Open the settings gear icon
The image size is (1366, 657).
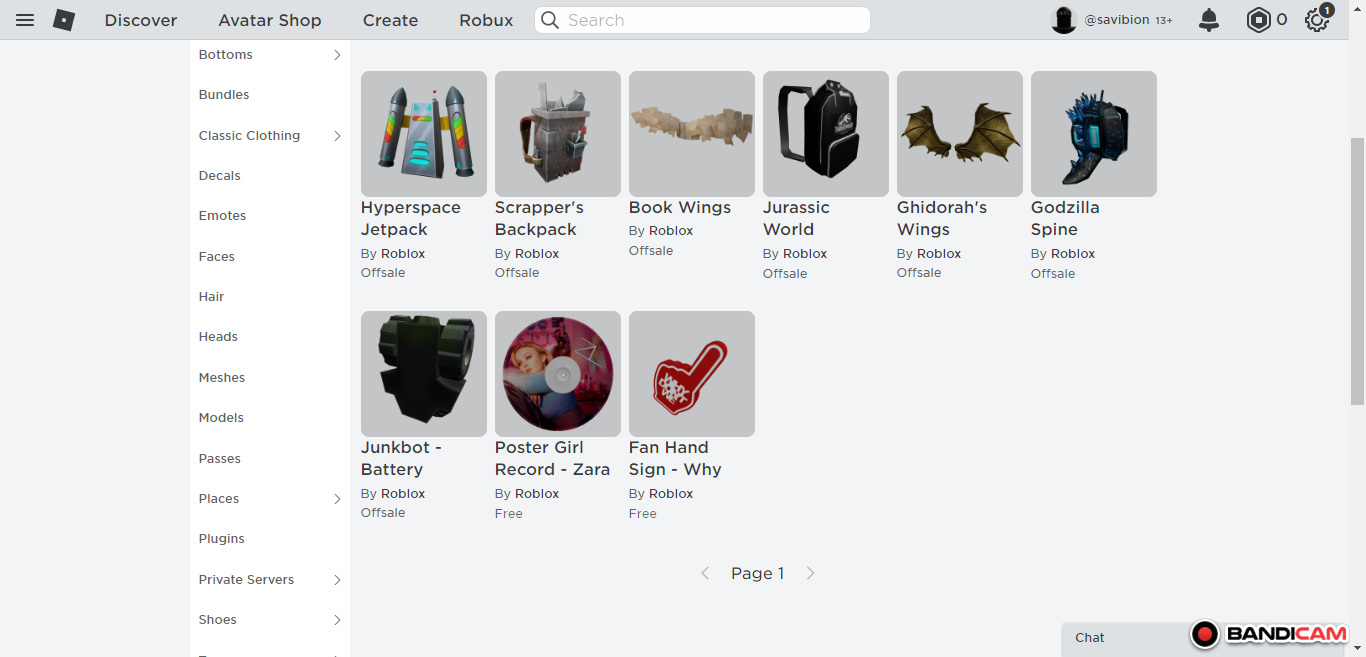point(1316,20)
